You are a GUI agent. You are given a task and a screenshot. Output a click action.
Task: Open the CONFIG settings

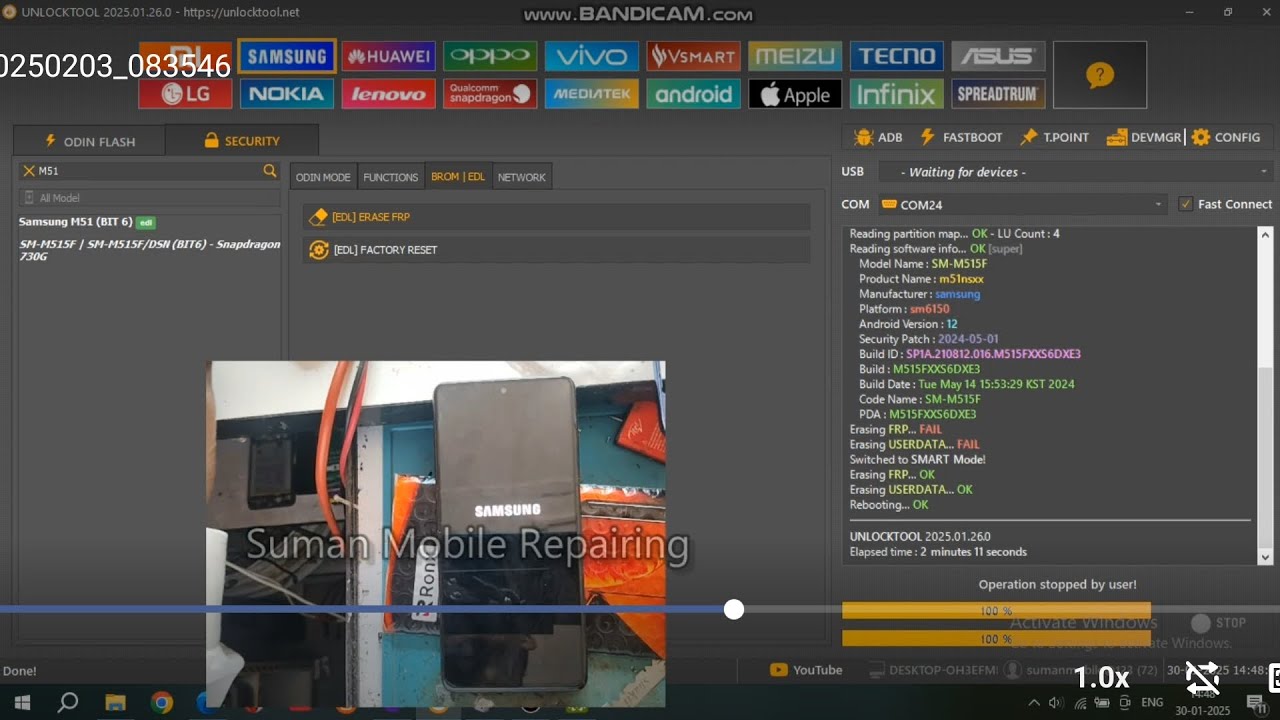[x=1226, y=137]
